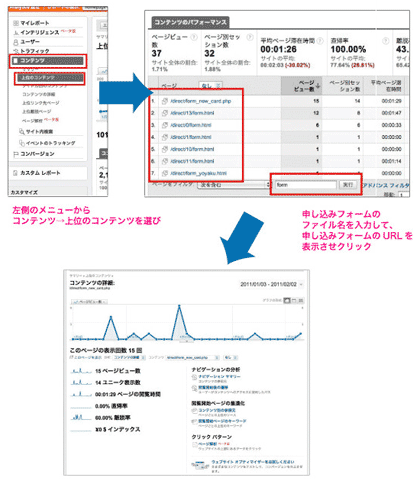Select the first graph mode icon

point(286,300)
